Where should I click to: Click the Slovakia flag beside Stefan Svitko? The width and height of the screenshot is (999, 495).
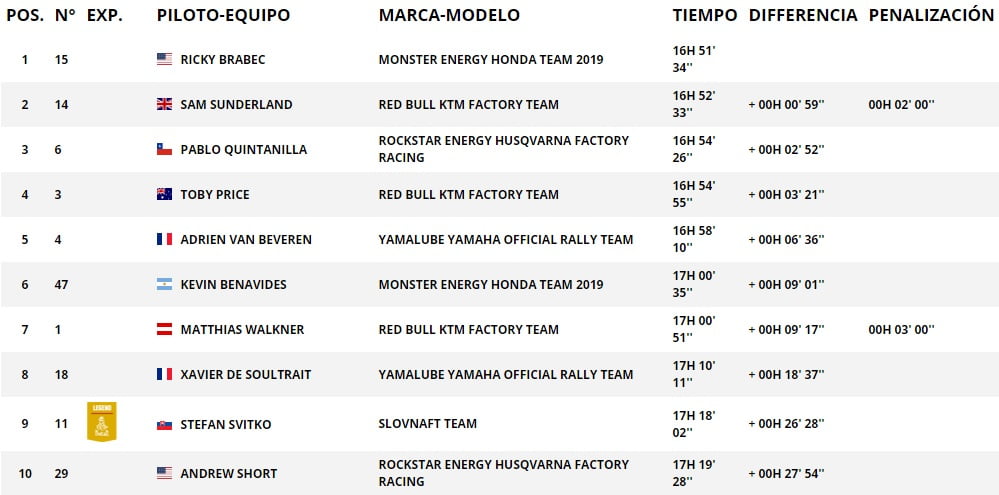click(164, 424)
